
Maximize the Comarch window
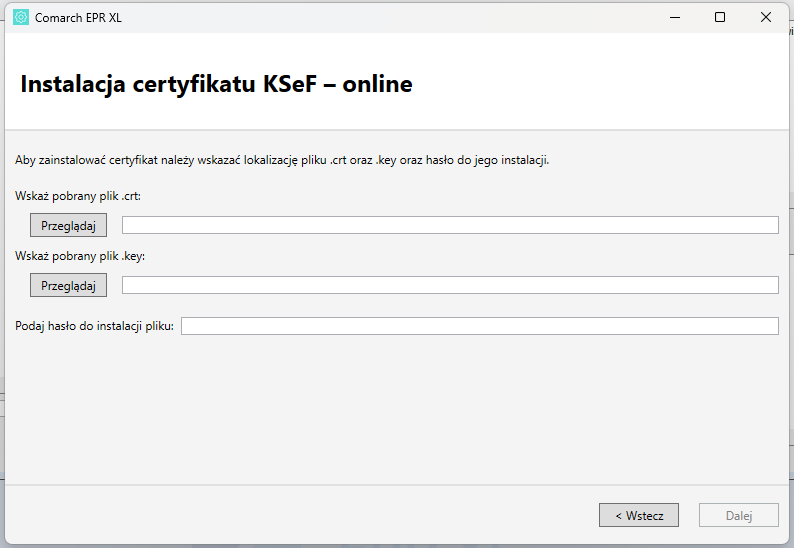tap(720, 17)
